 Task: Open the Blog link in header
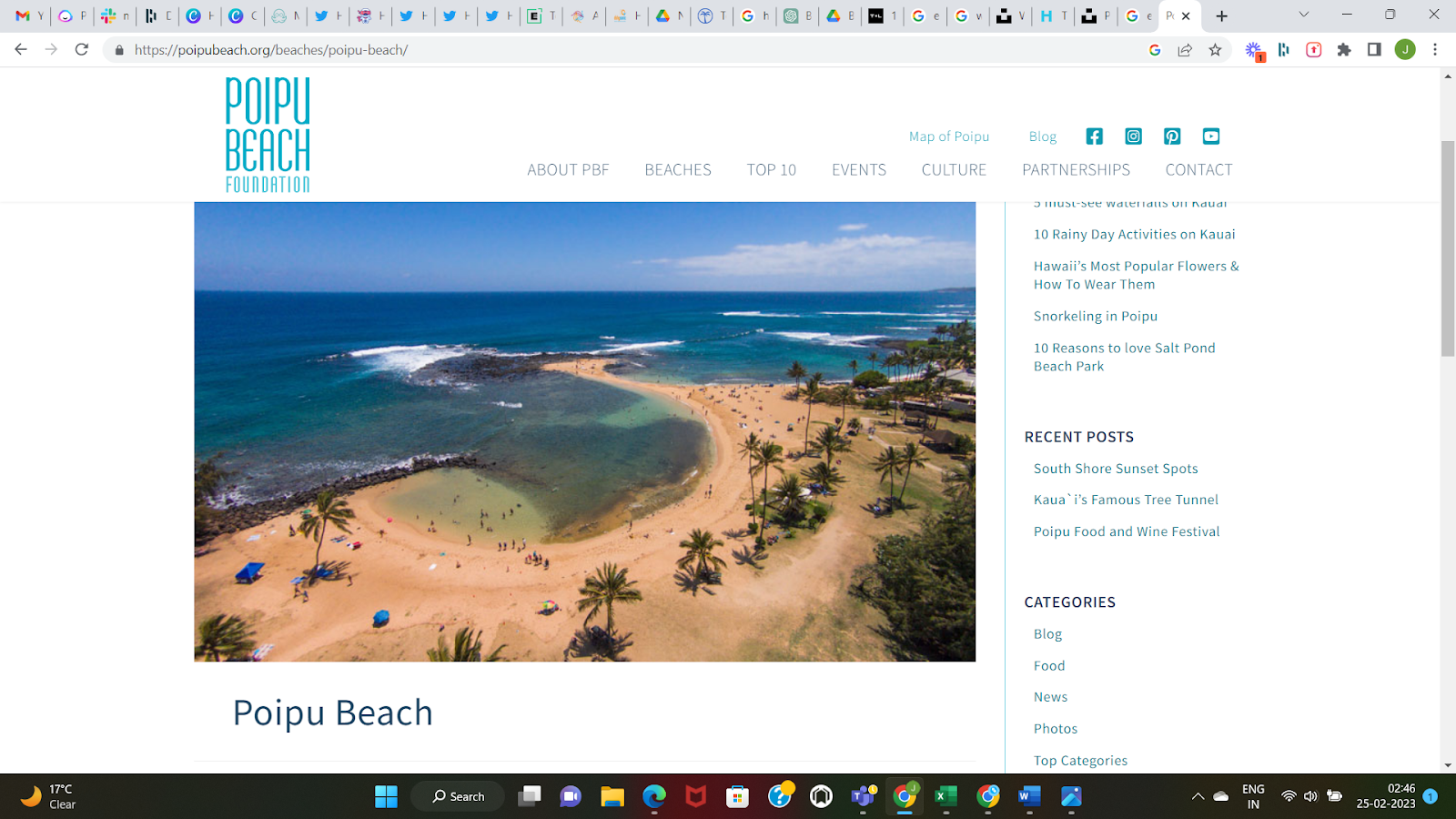(x=1043, y=136)
